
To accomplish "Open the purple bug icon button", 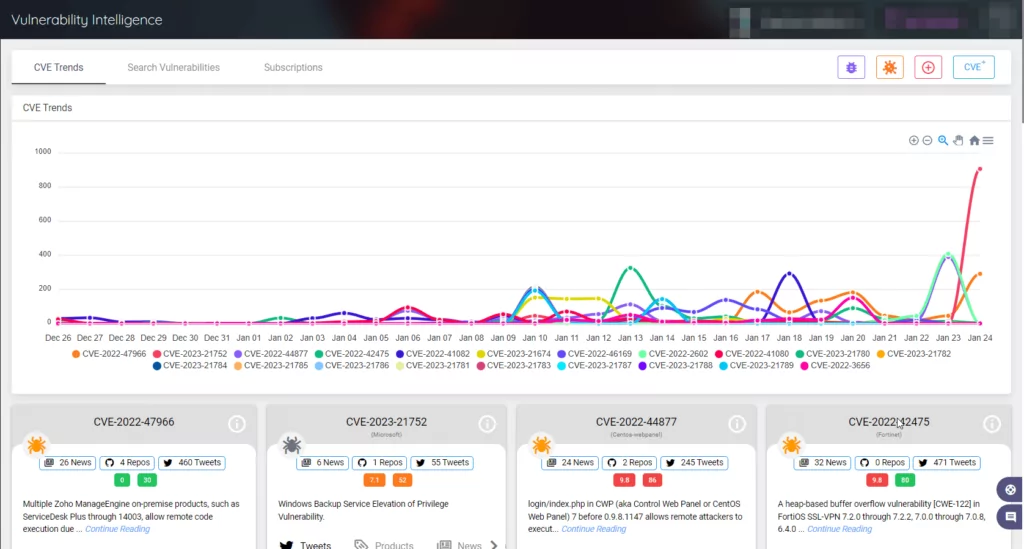I will click(851, 67).
